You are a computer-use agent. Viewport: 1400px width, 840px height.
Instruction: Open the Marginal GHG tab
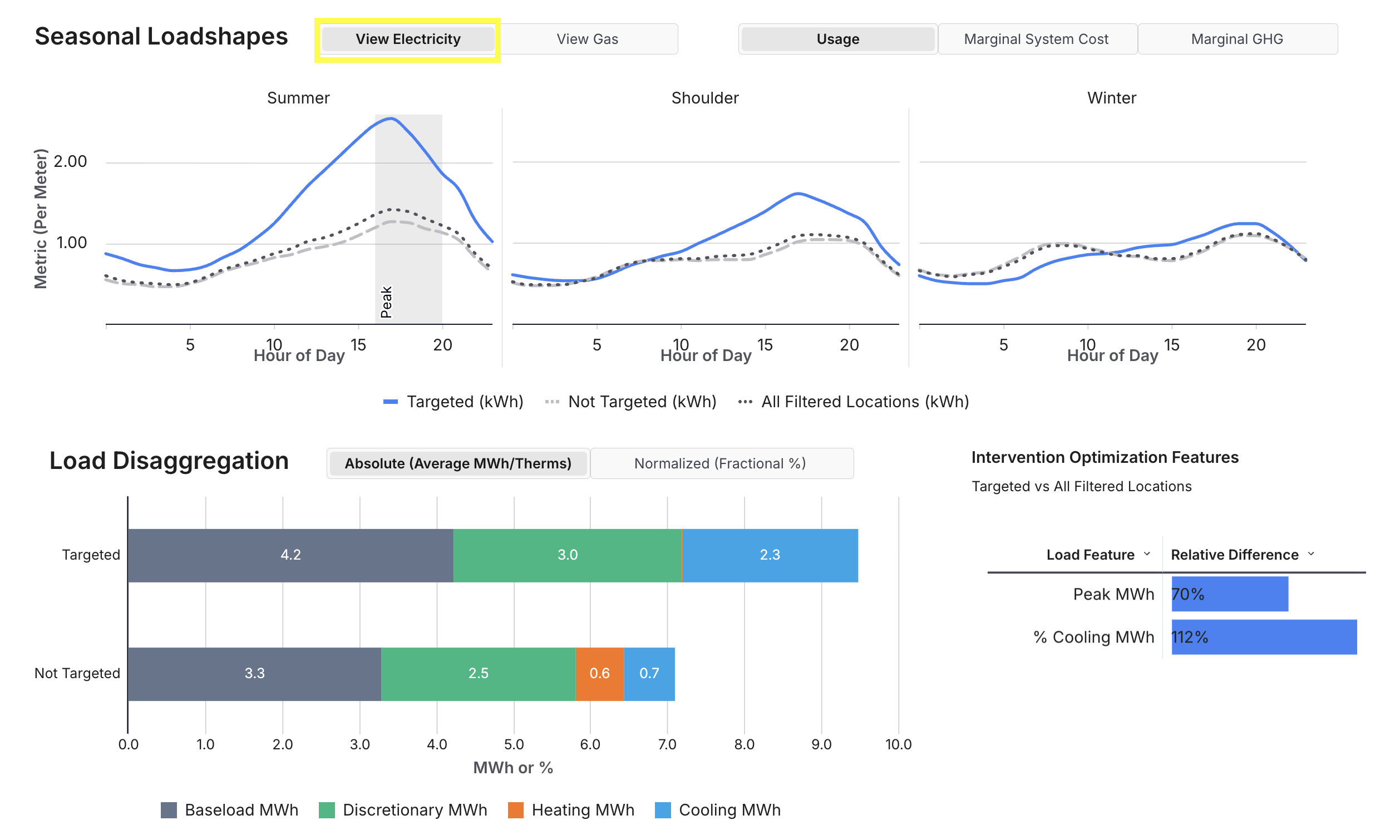tap(1237, 39)
